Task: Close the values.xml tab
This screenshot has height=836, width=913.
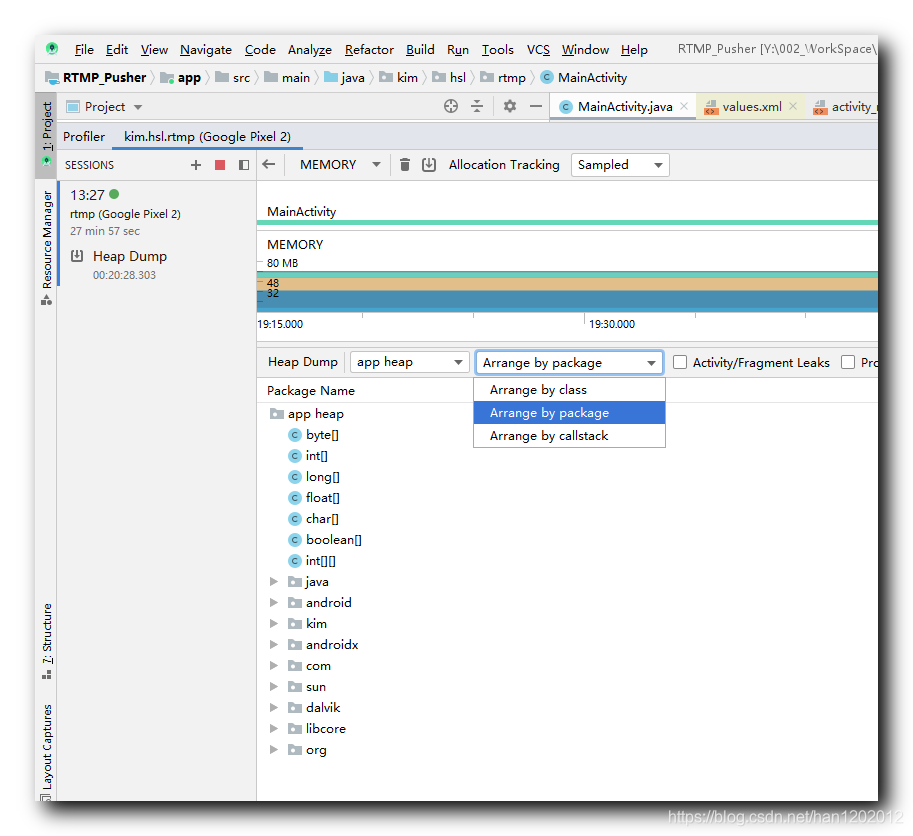Action: click(x=792, y=107)
